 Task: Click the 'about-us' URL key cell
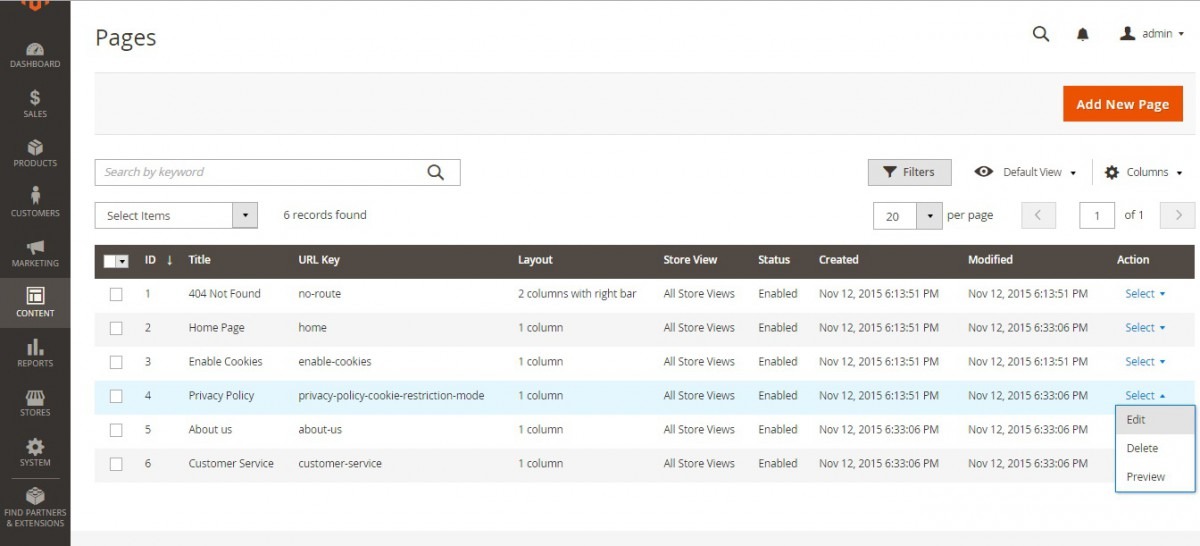(320, 430)
